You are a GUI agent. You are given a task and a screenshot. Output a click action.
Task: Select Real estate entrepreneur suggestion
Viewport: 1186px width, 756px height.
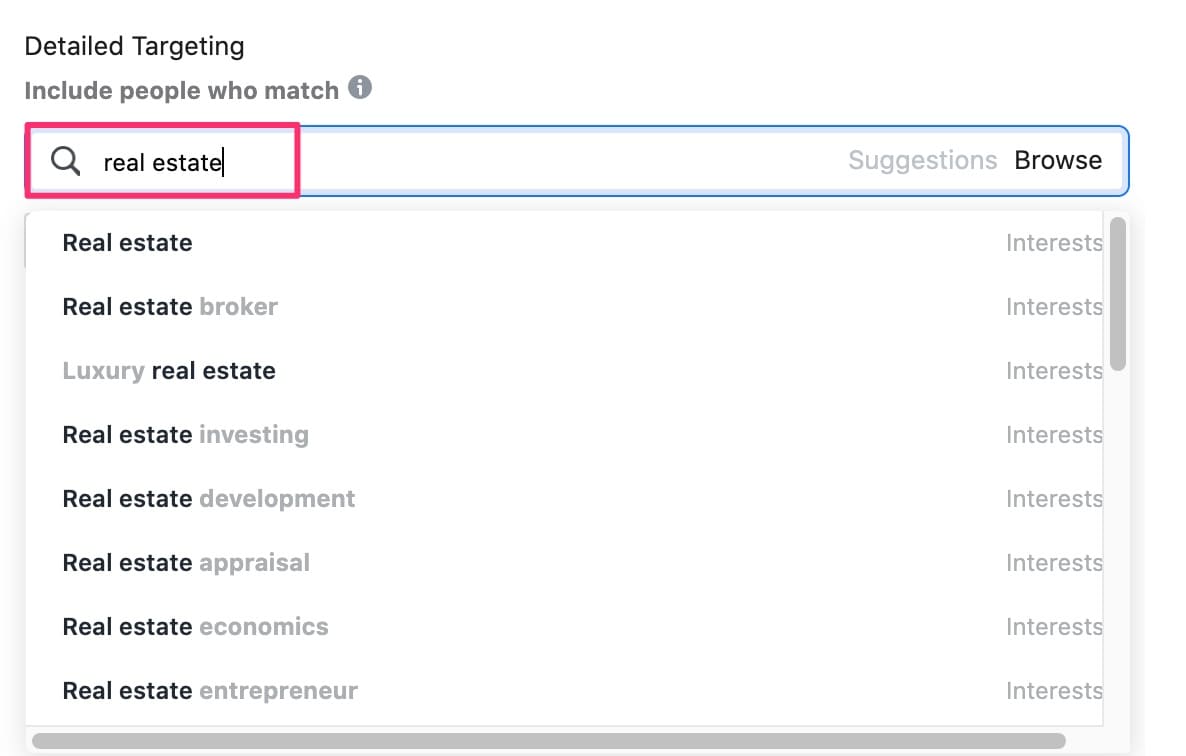tap(564, 691)
